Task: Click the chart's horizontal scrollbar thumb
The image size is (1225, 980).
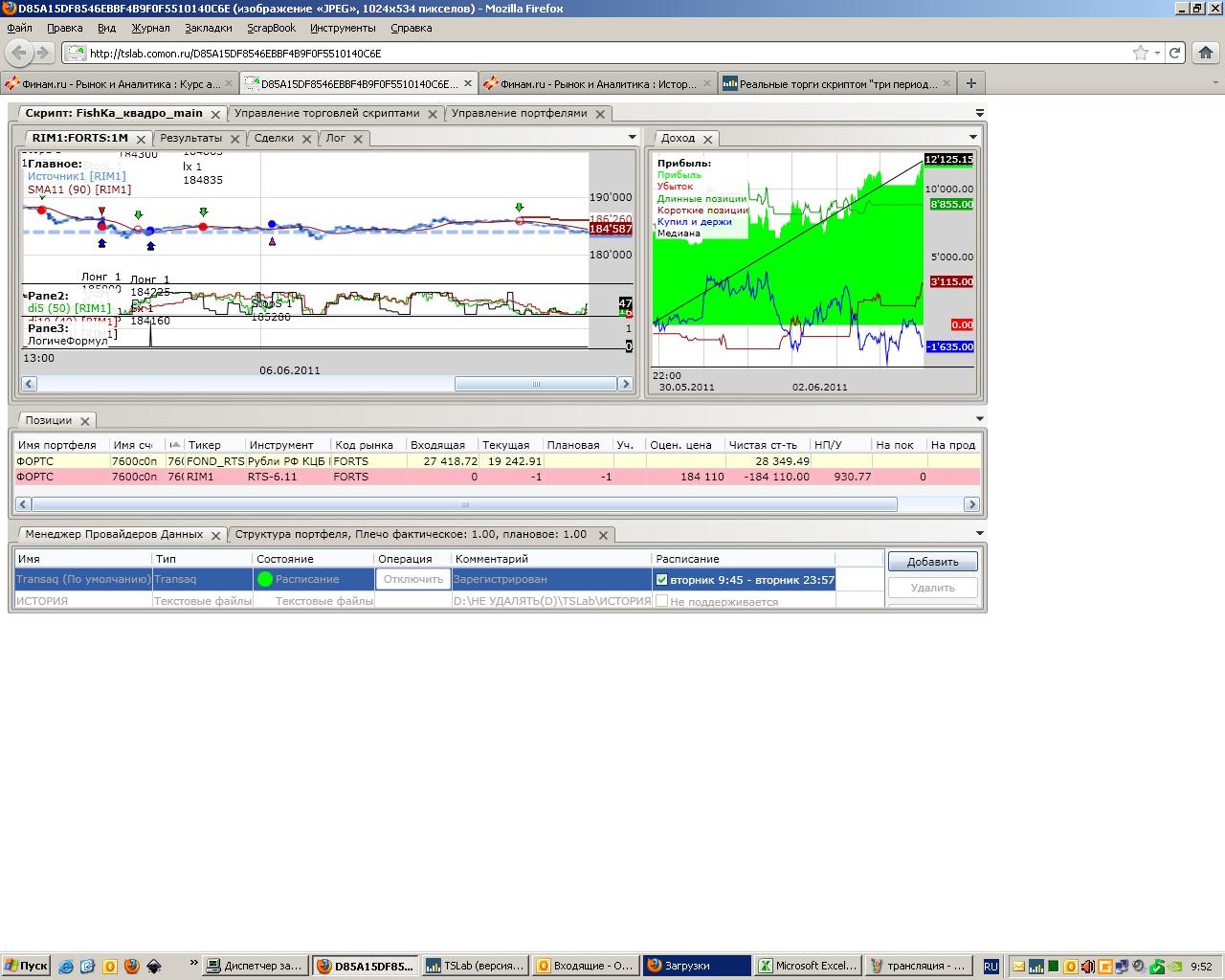Action: click(535, 384)
